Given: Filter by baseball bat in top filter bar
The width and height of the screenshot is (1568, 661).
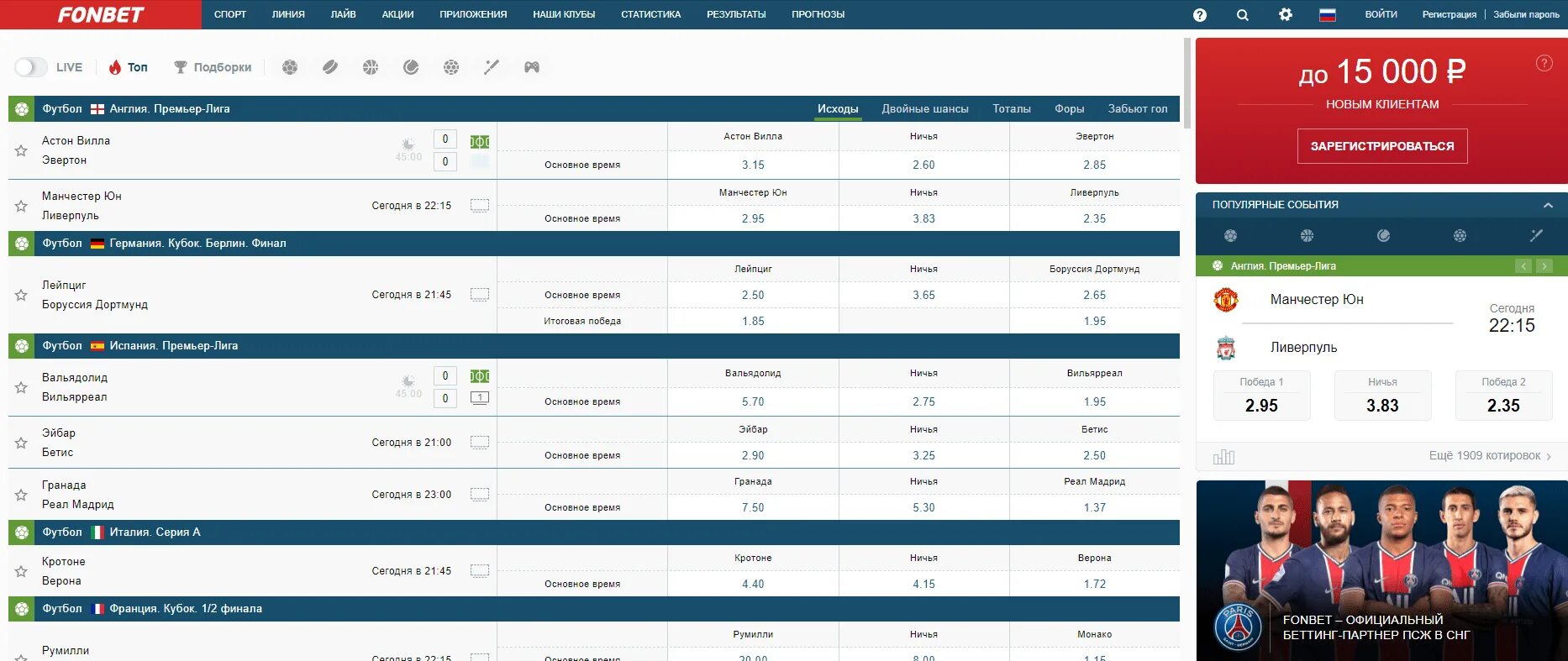Looking at the screenshot, I should click(492, 67).
